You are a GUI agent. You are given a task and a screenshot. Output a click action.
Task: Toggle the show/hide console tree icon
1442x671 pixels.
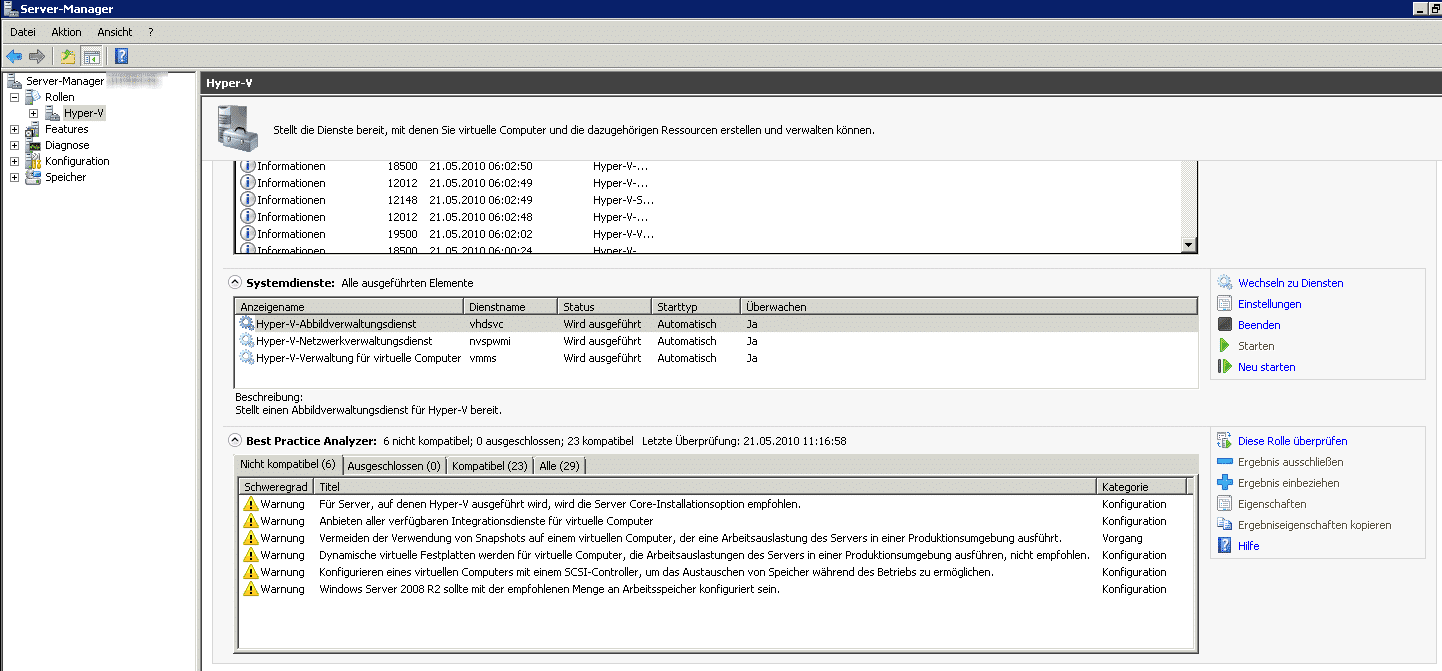pos(91,56)
